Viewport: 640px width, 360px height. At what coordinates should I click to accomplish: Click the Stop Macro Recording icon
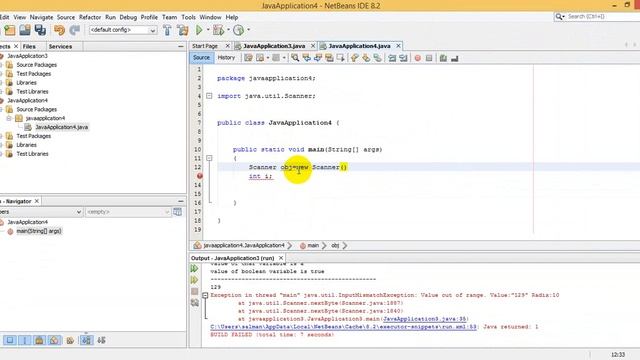click(429, 58)
